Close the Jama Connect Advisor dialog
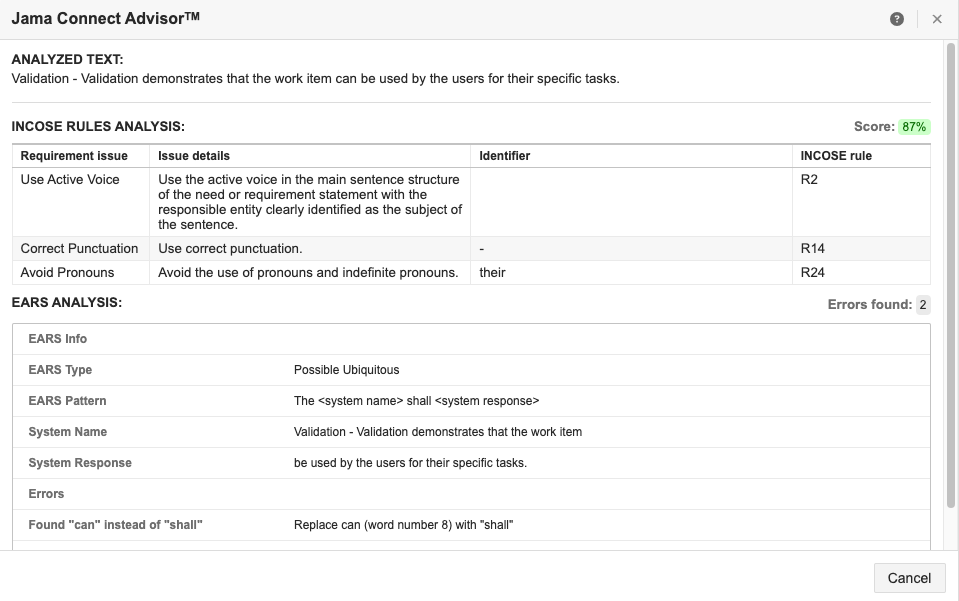 [937, 19]
